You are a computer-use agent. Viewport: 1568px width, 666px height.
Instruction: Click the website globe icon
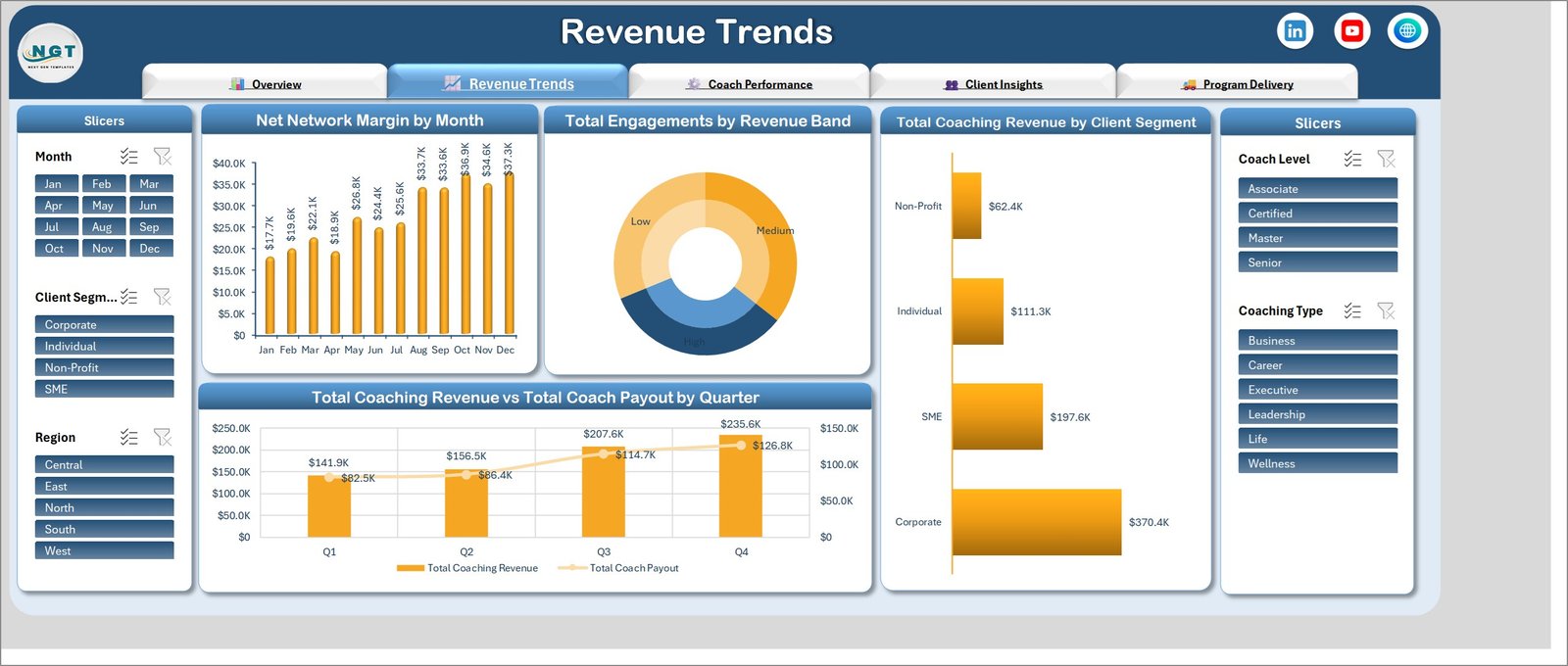point(1407,31)
